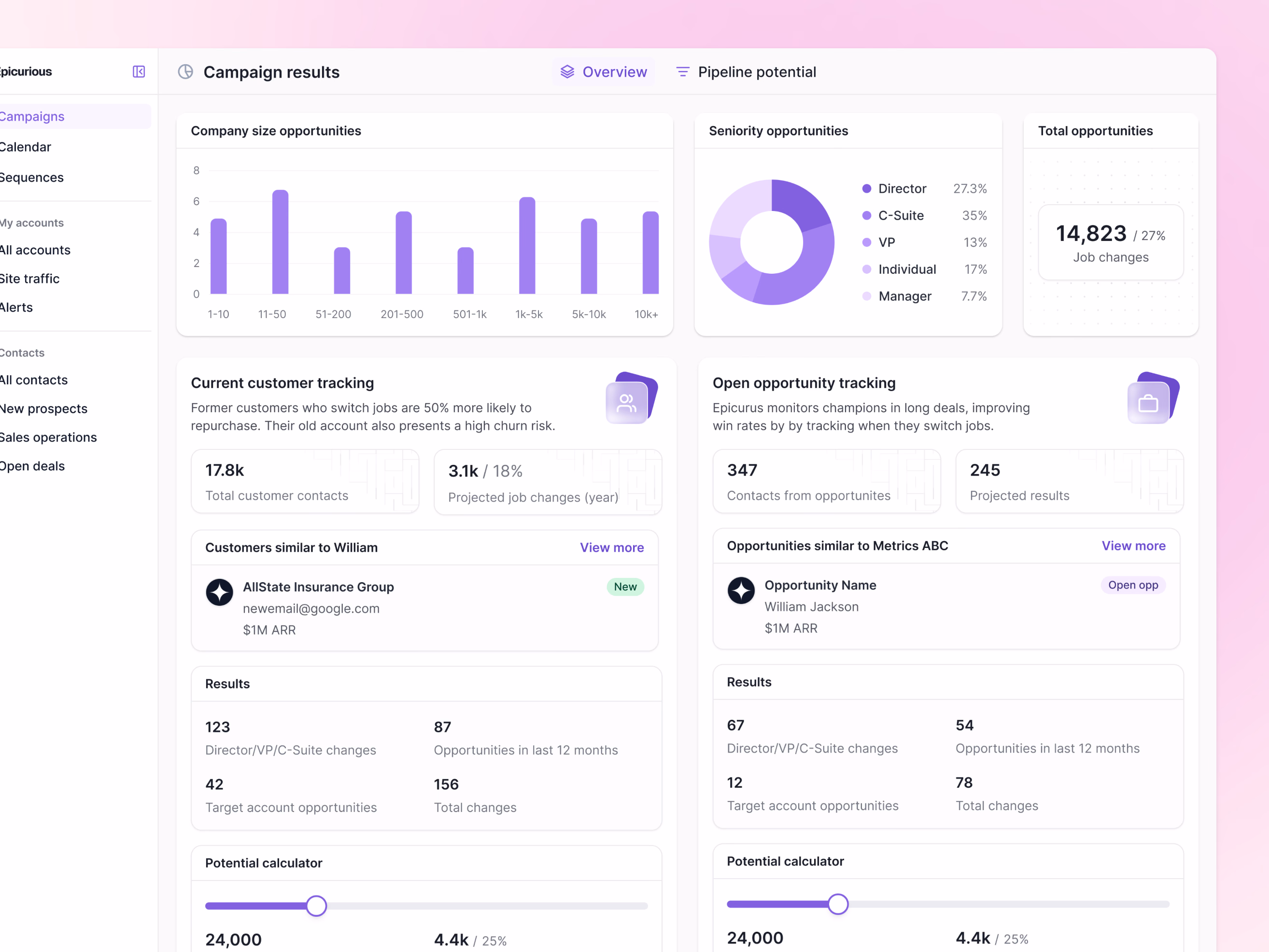Click the 11-50 bar in the chart
This screenshot has height=952, width=1269.
[280, 242]
